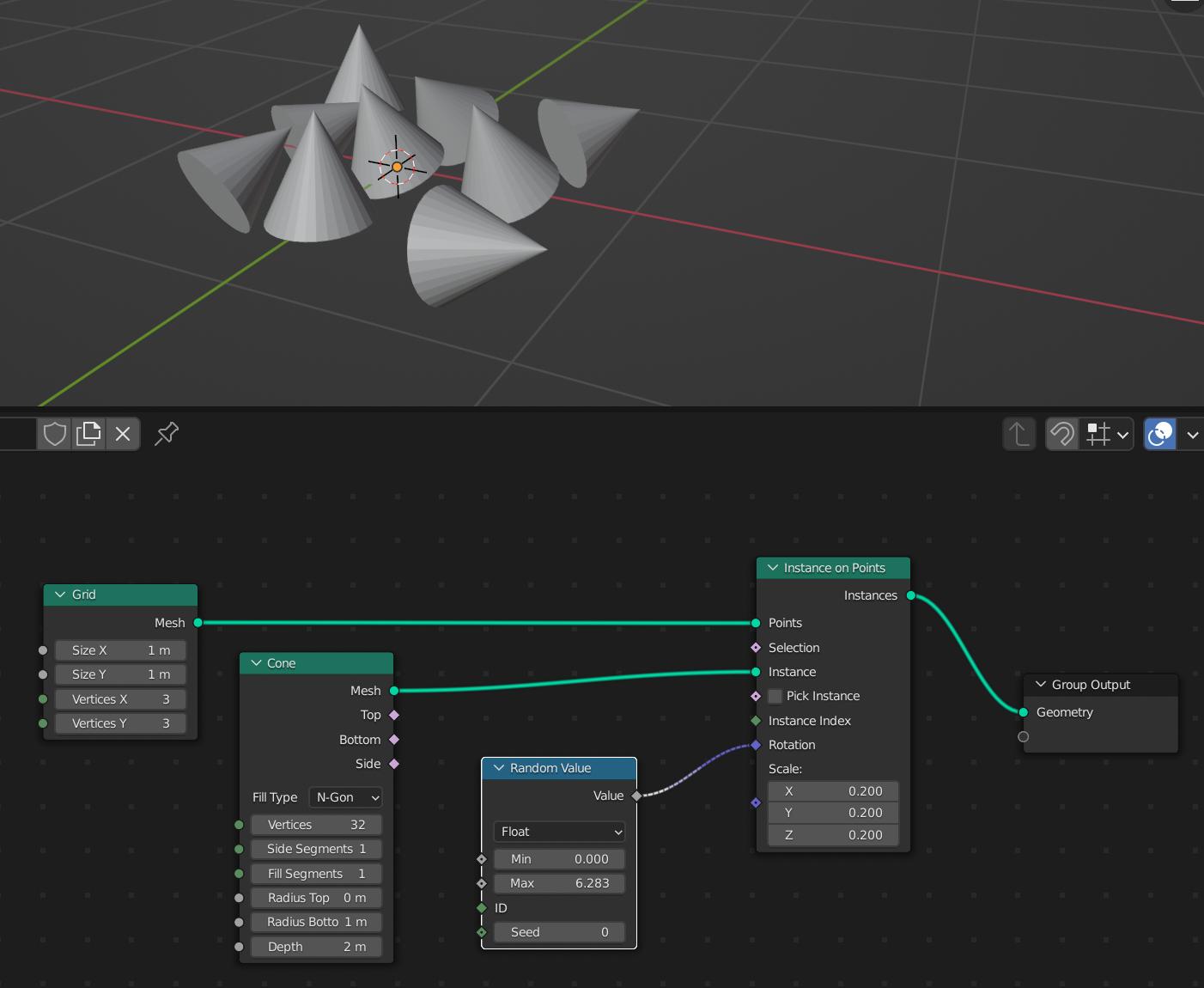Click the Cone Depth field
Viewport: 1204px width, 988px height.
click(316, 947)
